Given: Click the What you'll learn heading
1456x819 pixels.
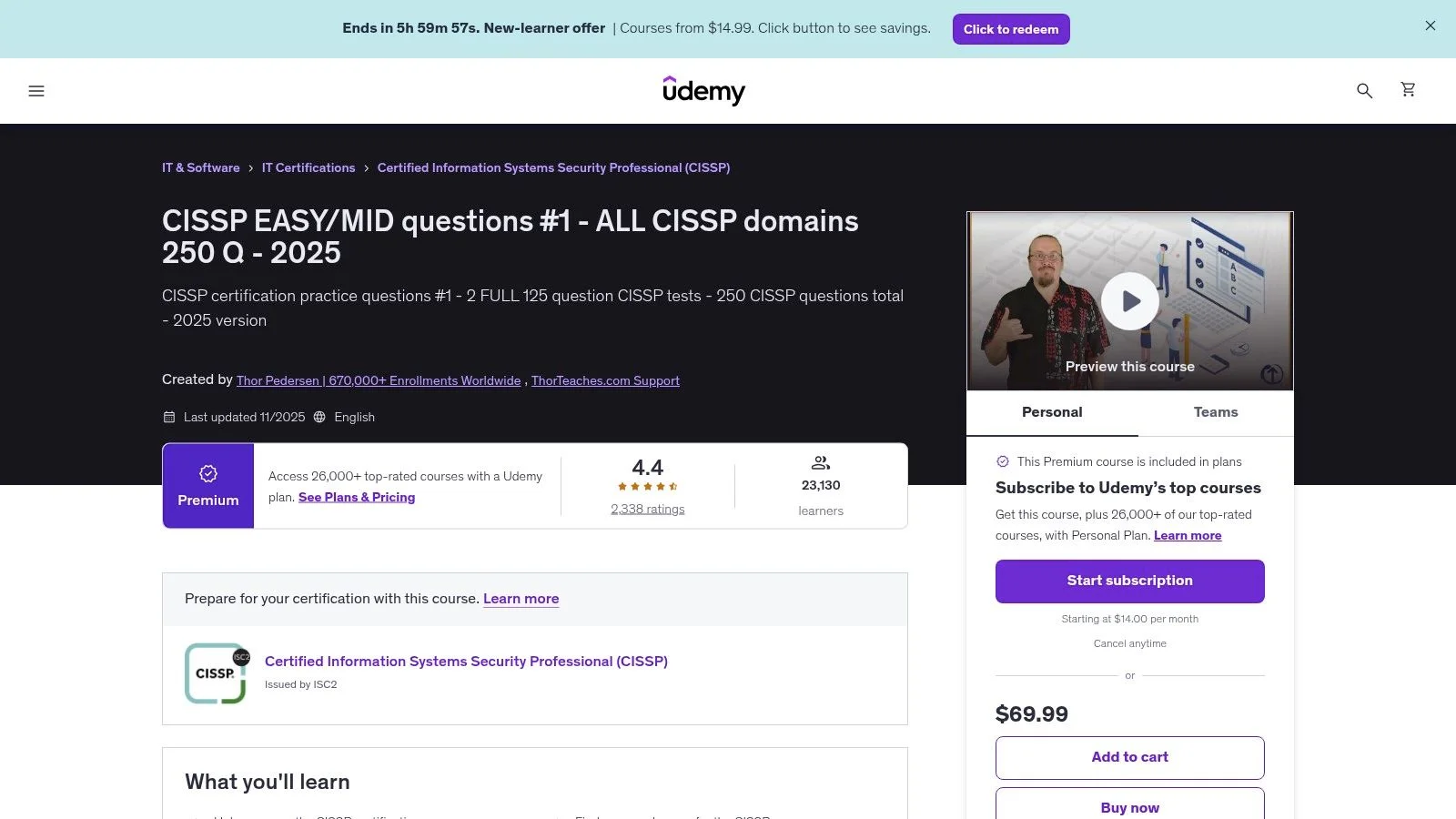Looking at the screenshot, I should [268, 782].
